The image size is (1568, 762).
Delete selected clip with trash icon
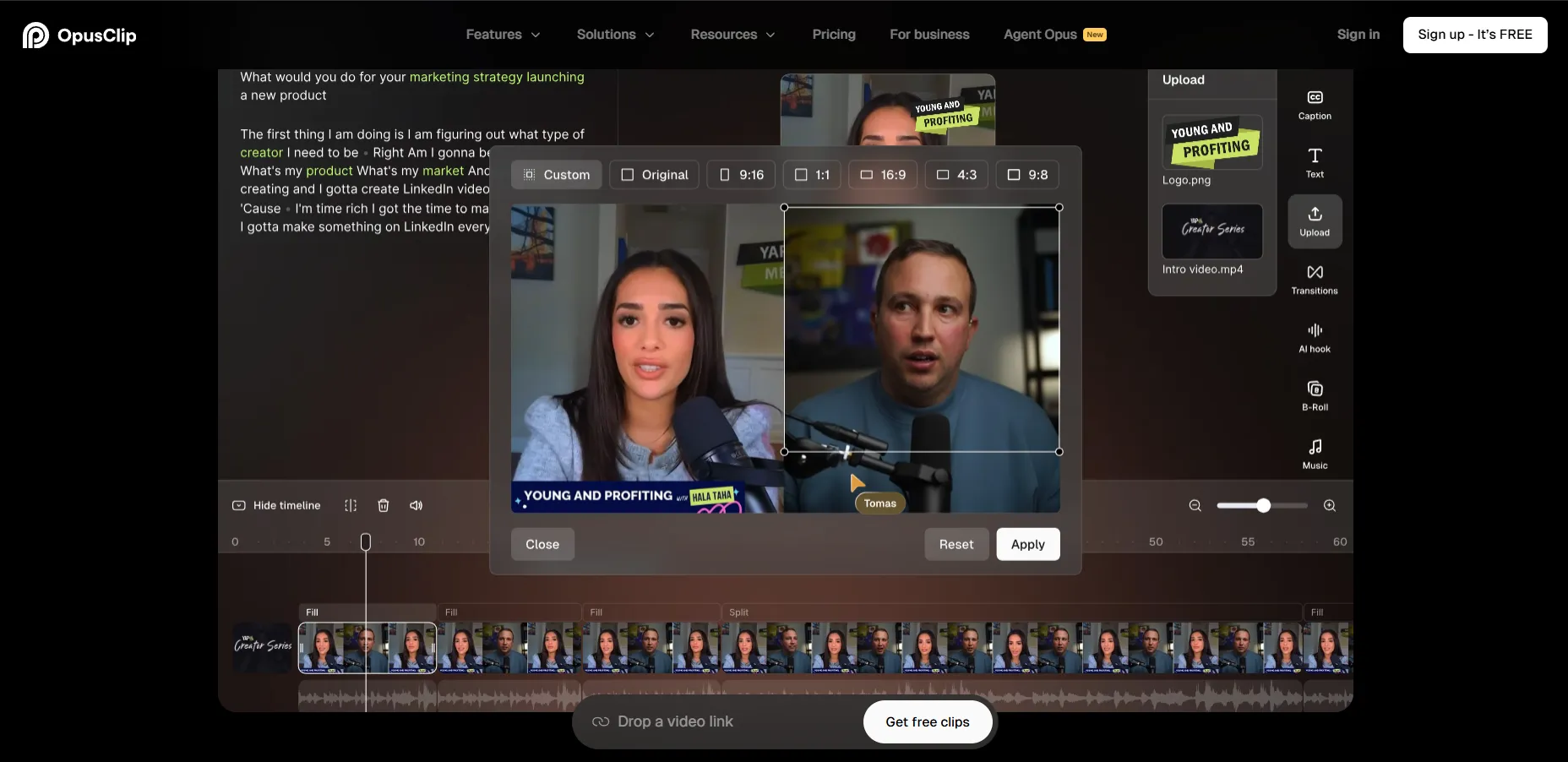click(384, 505)
